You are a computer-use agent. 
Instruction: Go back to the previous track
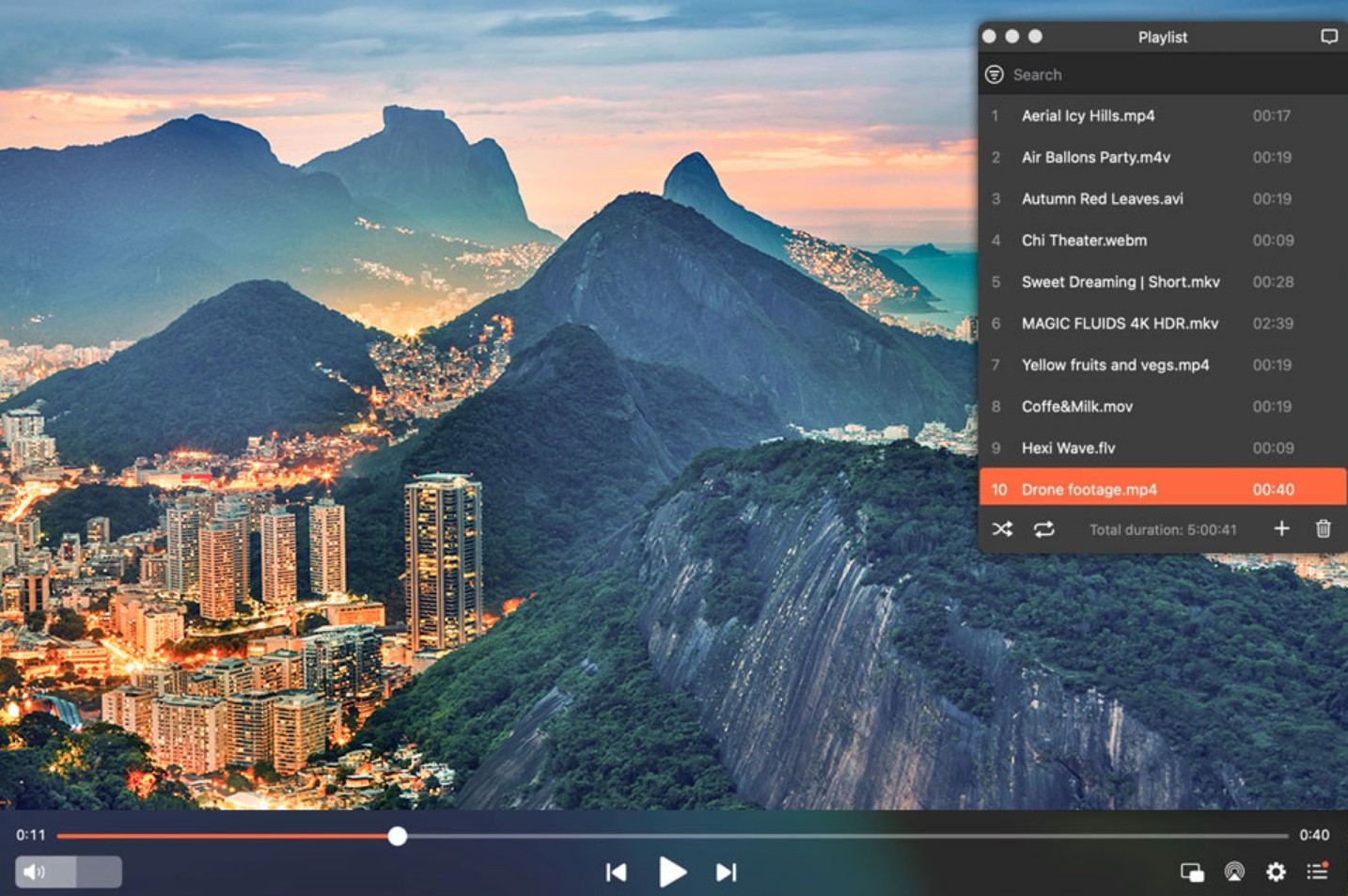pos(617,872)
